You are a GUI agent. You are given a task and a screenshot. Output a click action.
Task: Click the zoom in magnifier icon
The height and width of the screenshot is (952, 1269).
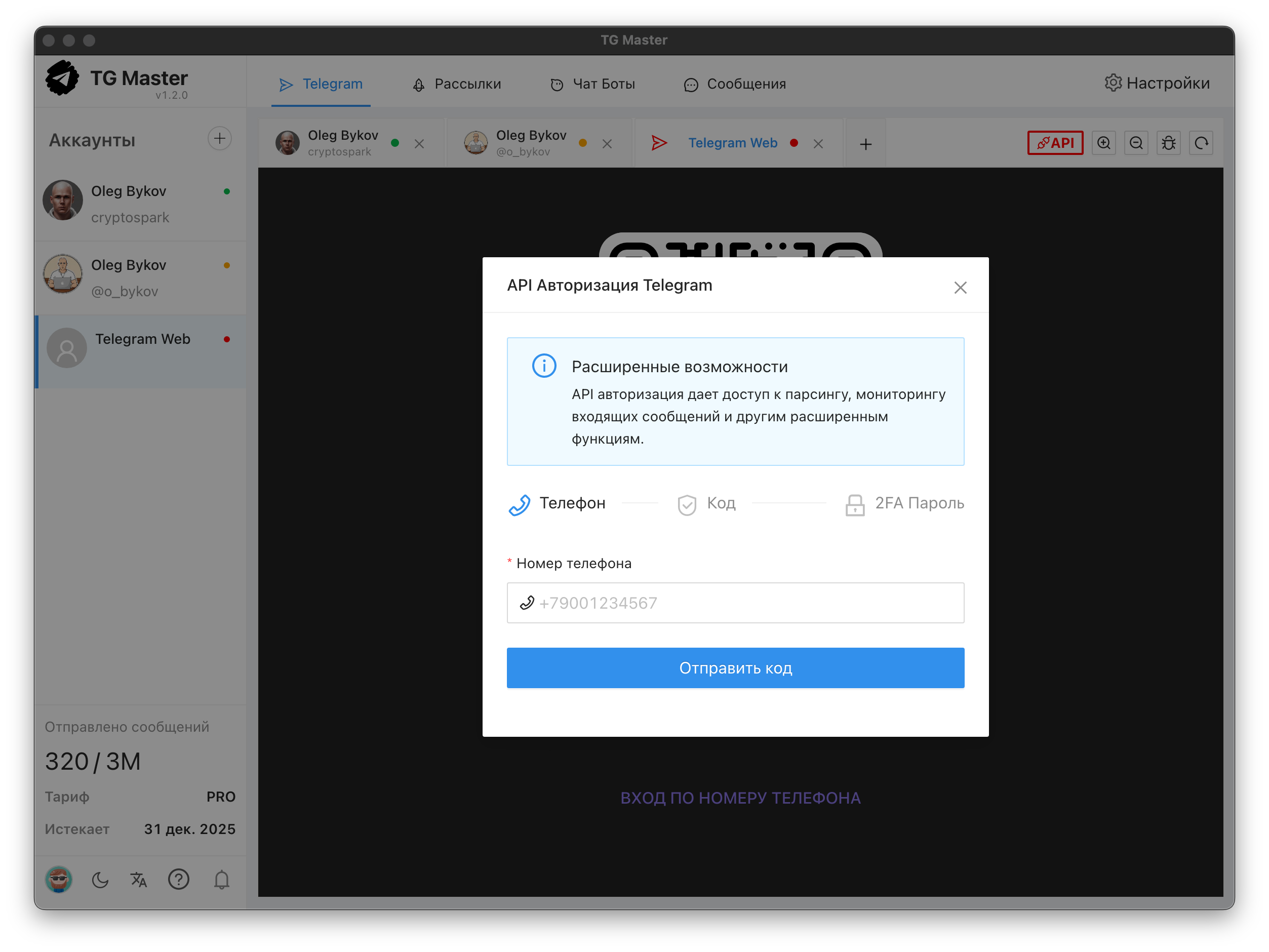coord(1103,143)
